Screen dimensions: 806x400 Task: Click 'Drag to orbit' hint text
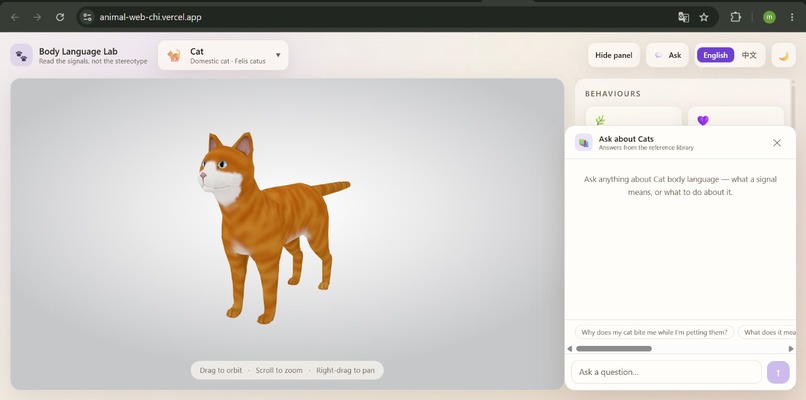point(221,370)
